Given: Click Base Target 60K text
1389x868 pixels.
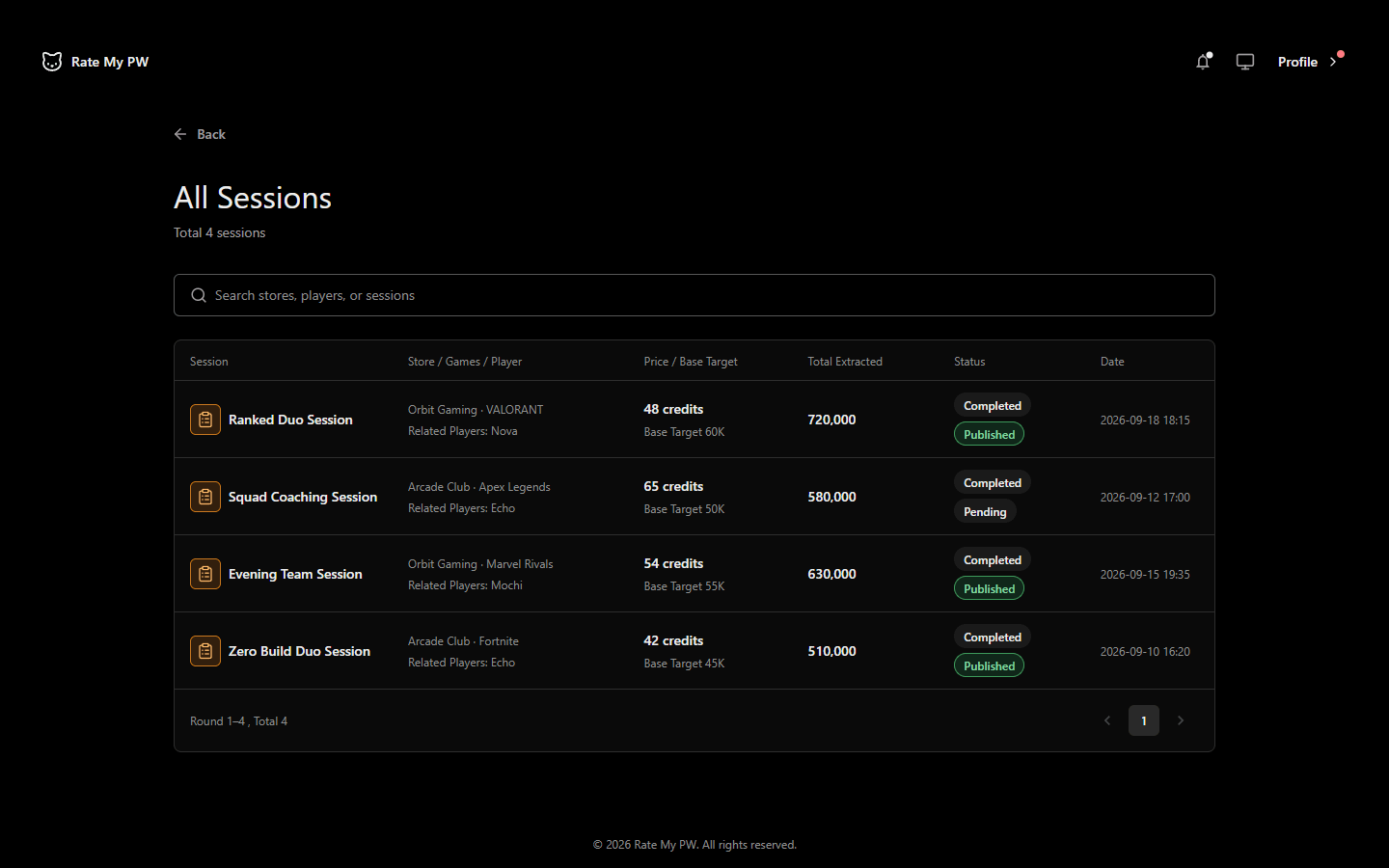Looking at the screenshot, I should pyautogui.click(x=684, y=432).
